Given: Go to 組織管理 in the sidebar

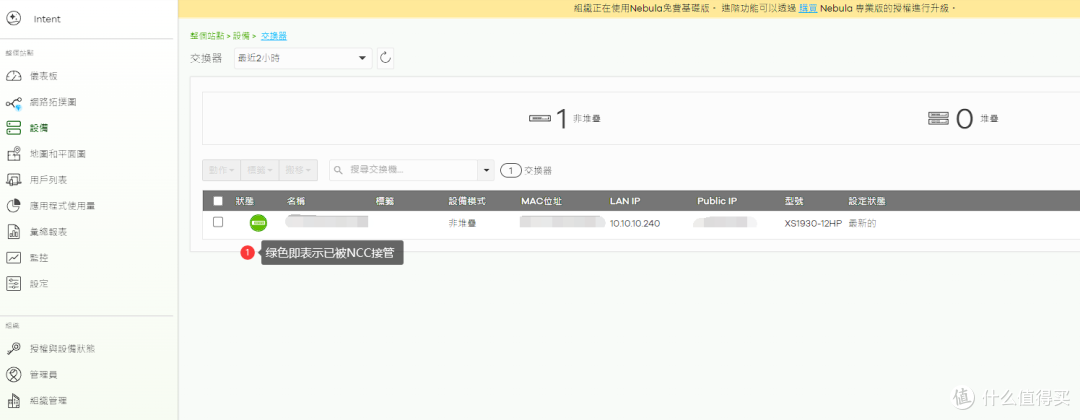Looking at the screenshot, I should [48, 401].
